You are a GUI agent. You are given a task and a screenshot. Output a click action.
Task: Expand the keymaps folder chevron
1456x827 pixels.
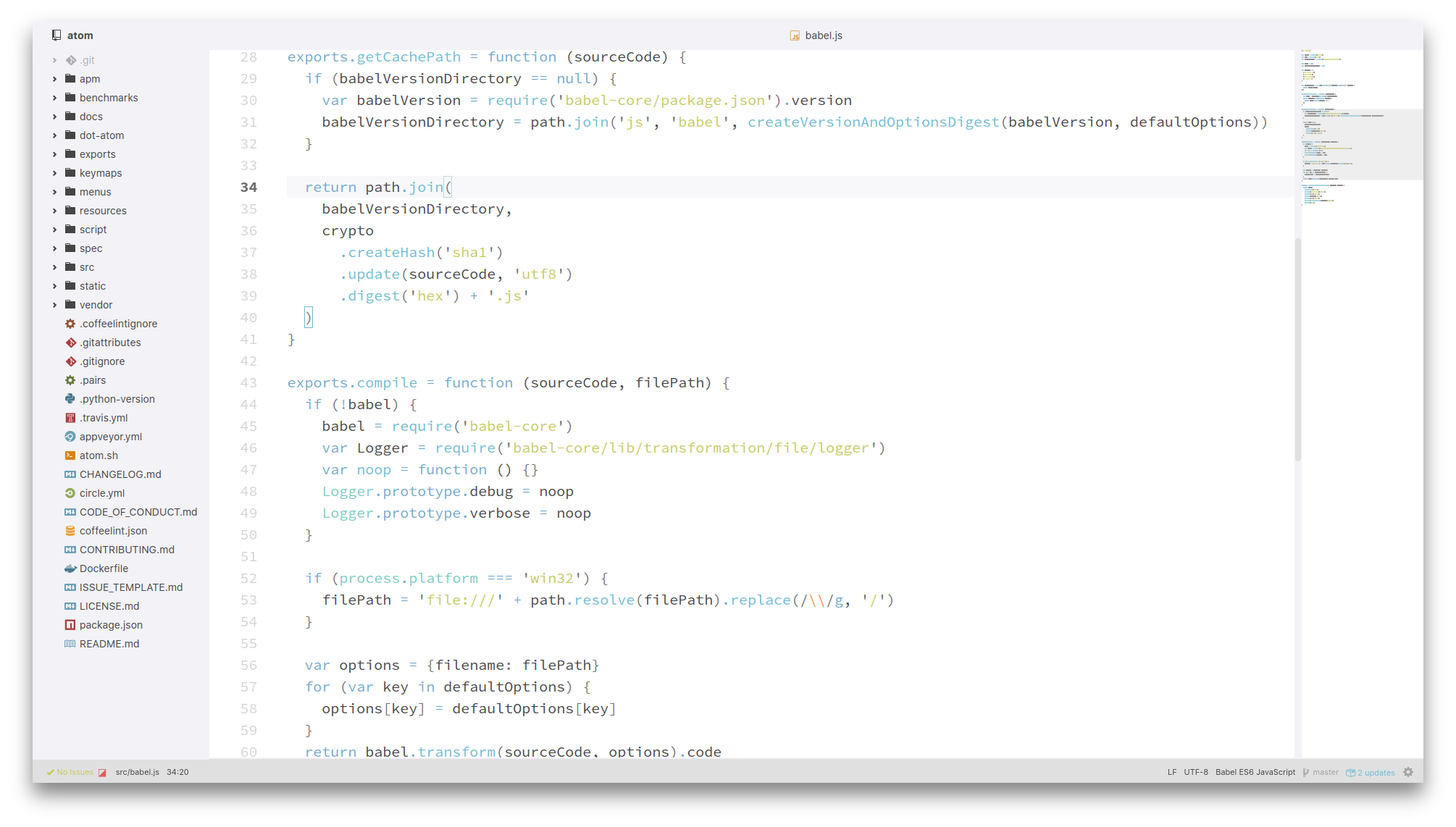(x=54, y=173)
